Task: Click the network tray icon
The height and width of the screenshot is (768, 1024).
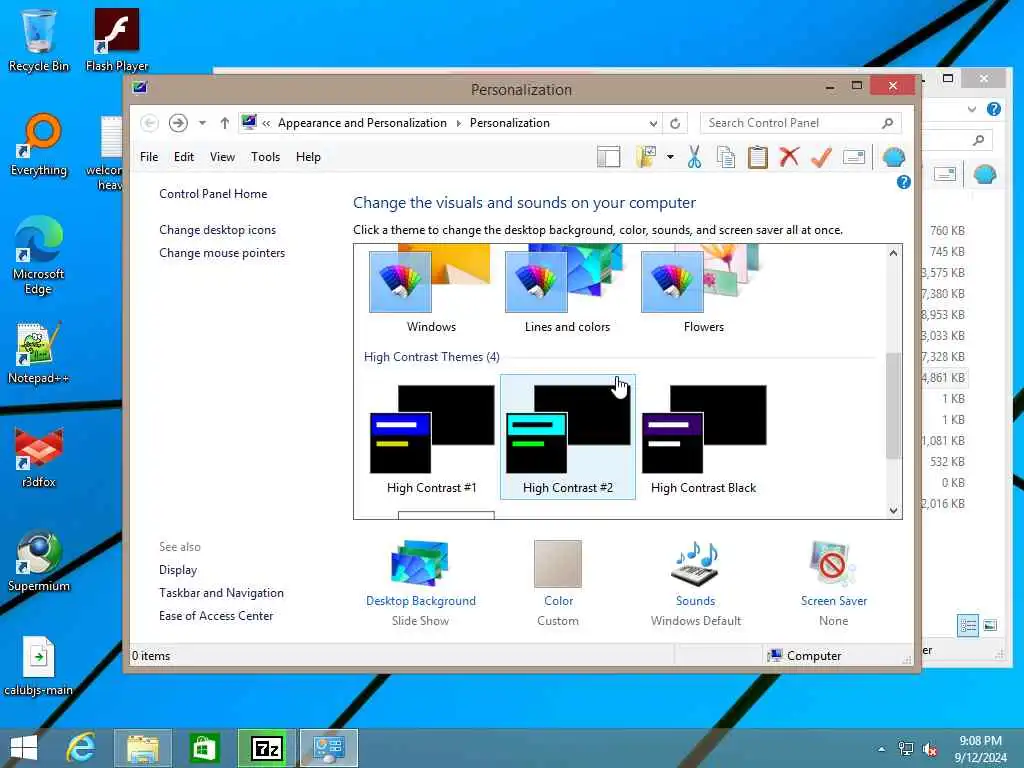Action: coord(906,749)
